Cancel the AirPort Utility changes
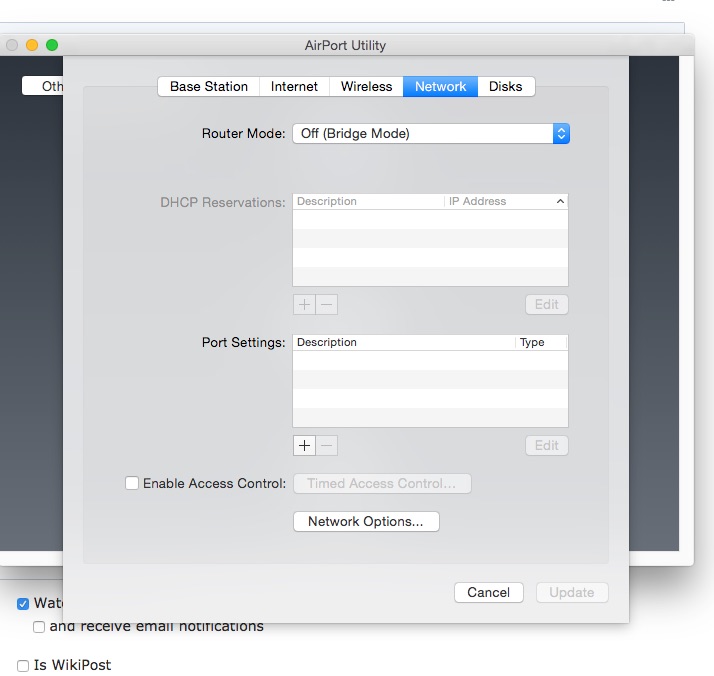 (489, 592)
